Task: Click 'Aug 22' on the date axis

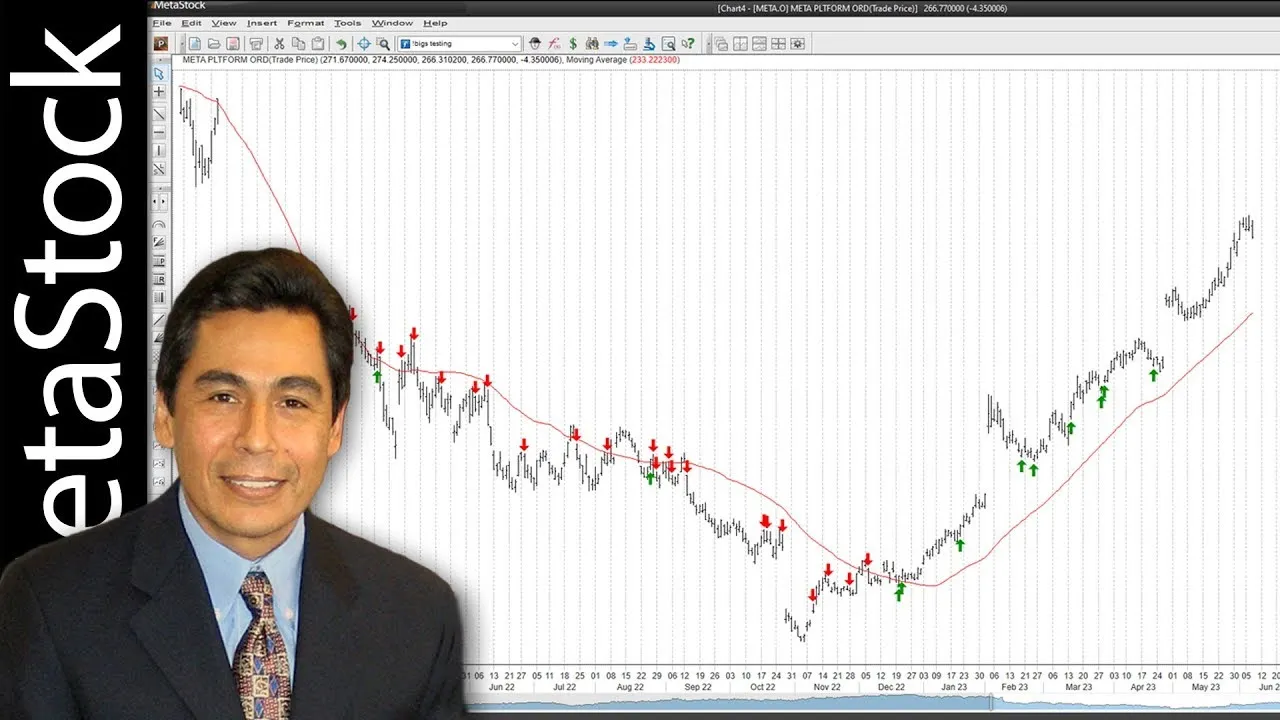Action: [630, 688]
